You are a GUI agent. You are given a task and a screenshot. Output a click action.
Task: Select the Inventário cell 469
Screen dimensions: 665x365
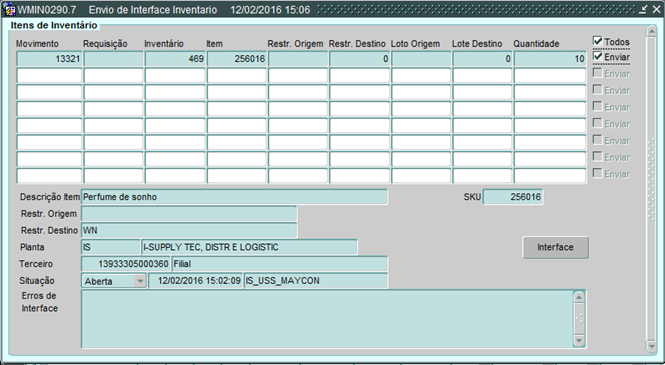175,59
